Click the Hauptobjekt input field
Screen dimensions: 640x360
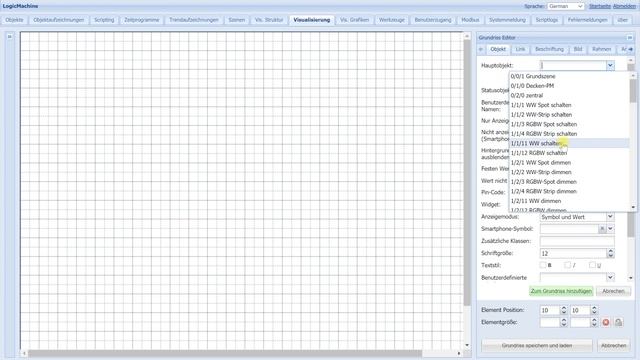click(x=573, y=65)
